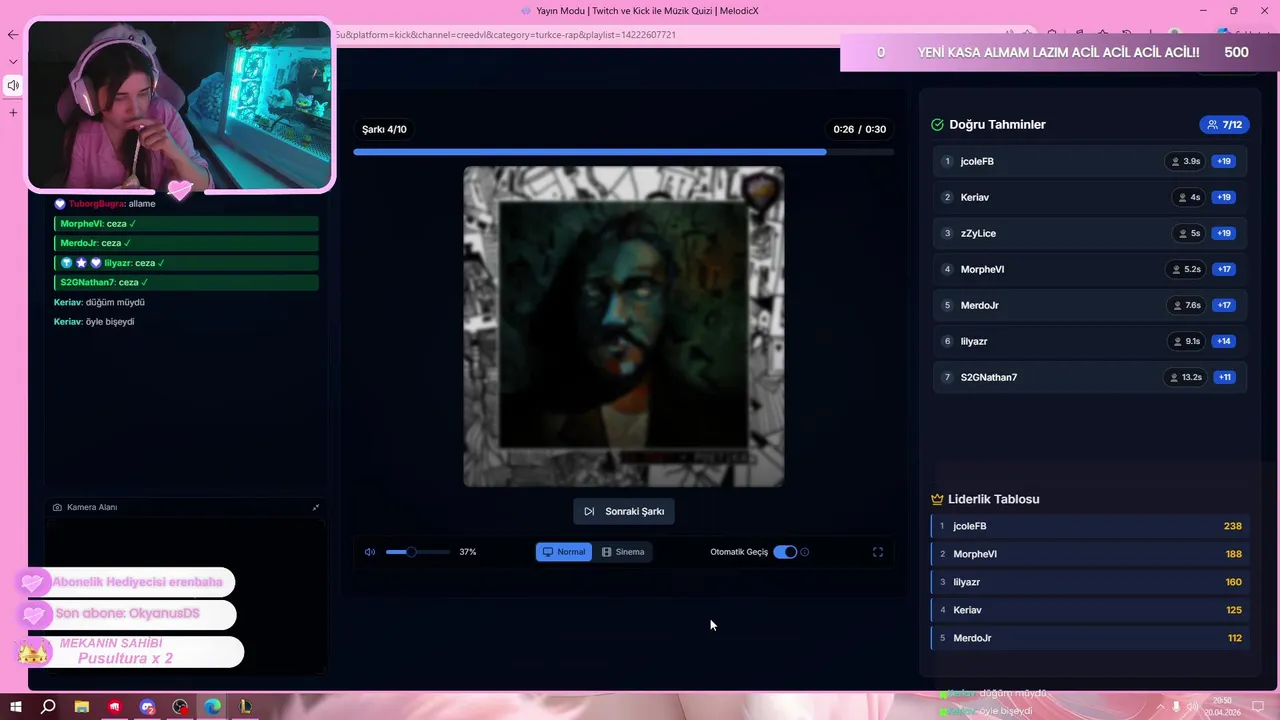This screenshot has width=1280, height=720.
Task: Click the 0:26 / 0:30 timer
Action: pos(860,129)
